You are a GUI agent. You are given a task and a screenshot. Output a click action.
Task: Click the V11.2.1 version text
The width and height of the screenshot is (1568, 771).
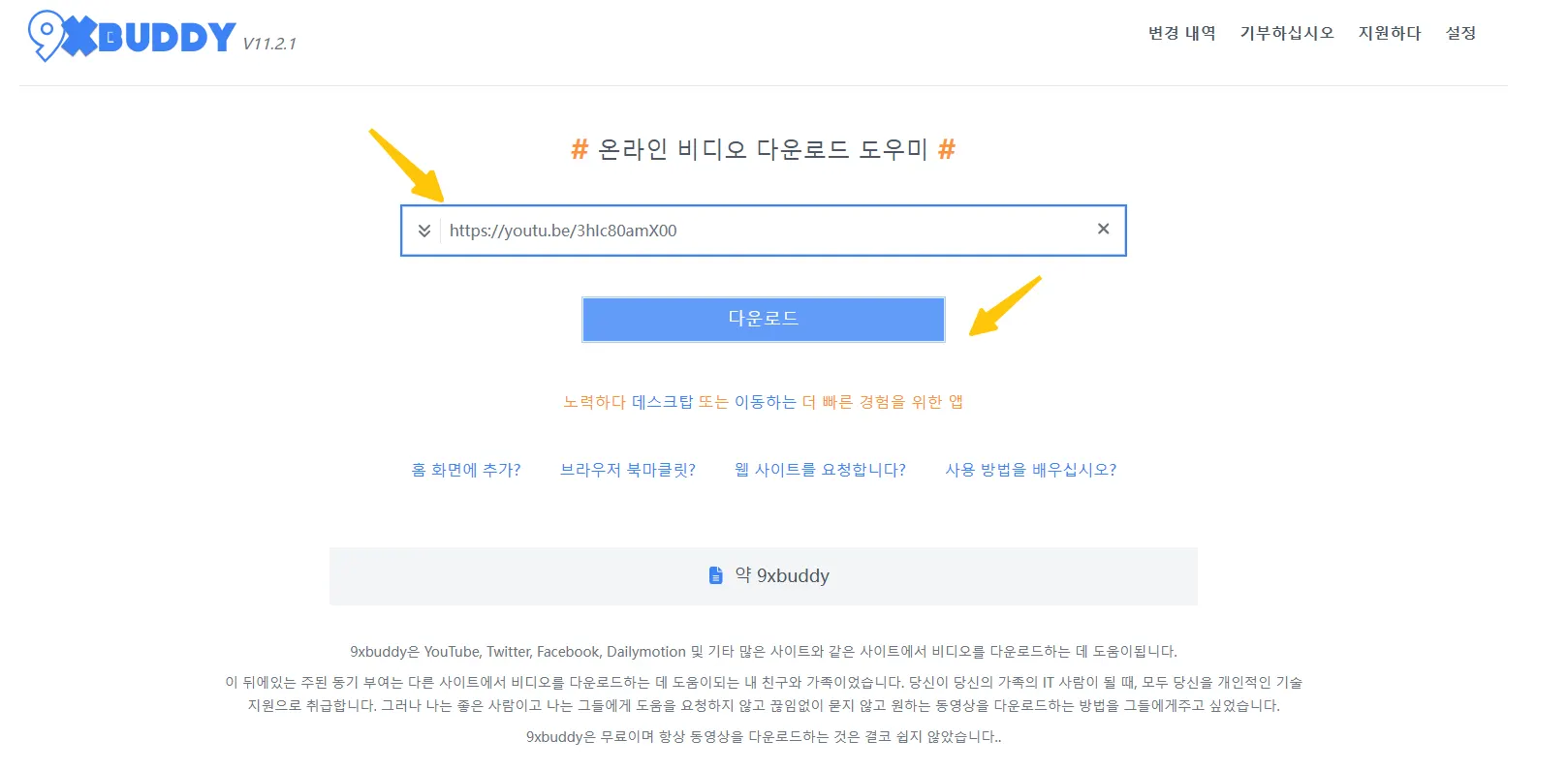[269, 44]
